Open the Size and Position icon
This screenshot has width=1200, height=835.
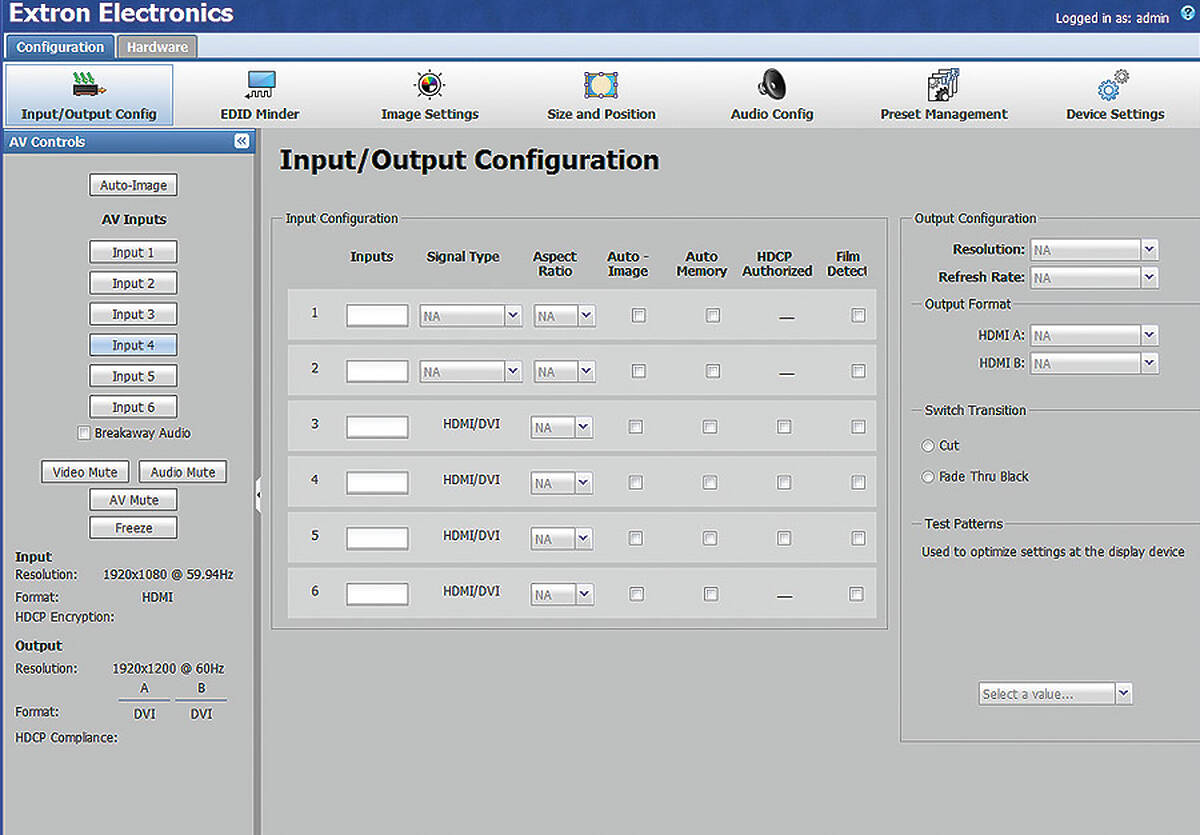601,84
